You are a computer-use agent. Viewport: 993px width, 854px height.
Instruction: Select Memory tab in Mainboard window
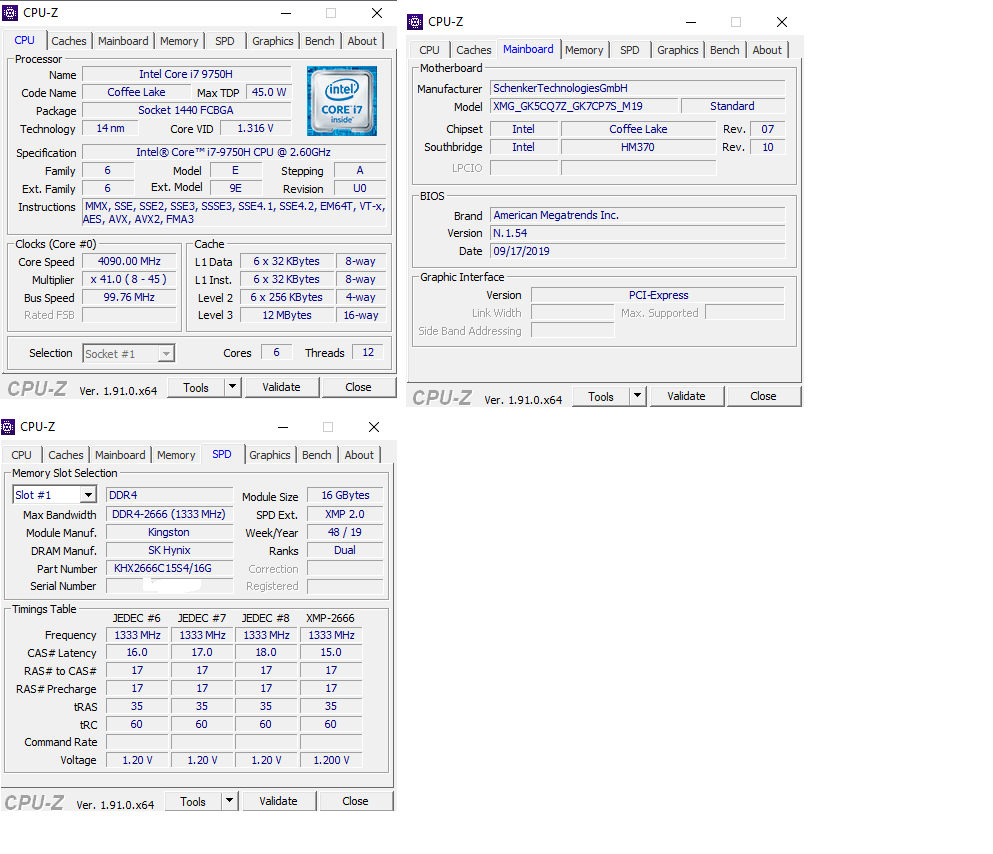pos(584,50)
